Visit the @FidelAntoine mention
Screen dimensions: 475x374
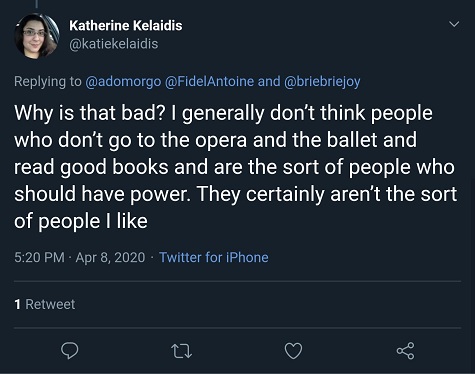coord(209,81)
